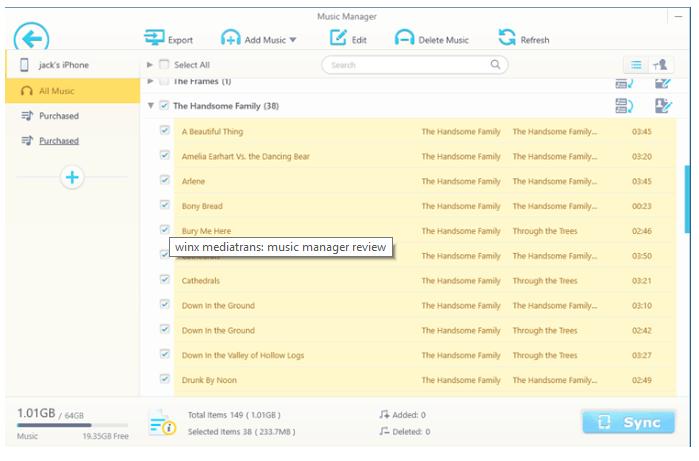Uncheck the Arlene song checkbox
The height and width of the screenshot is (461, 699).
(x=165, y=180)
